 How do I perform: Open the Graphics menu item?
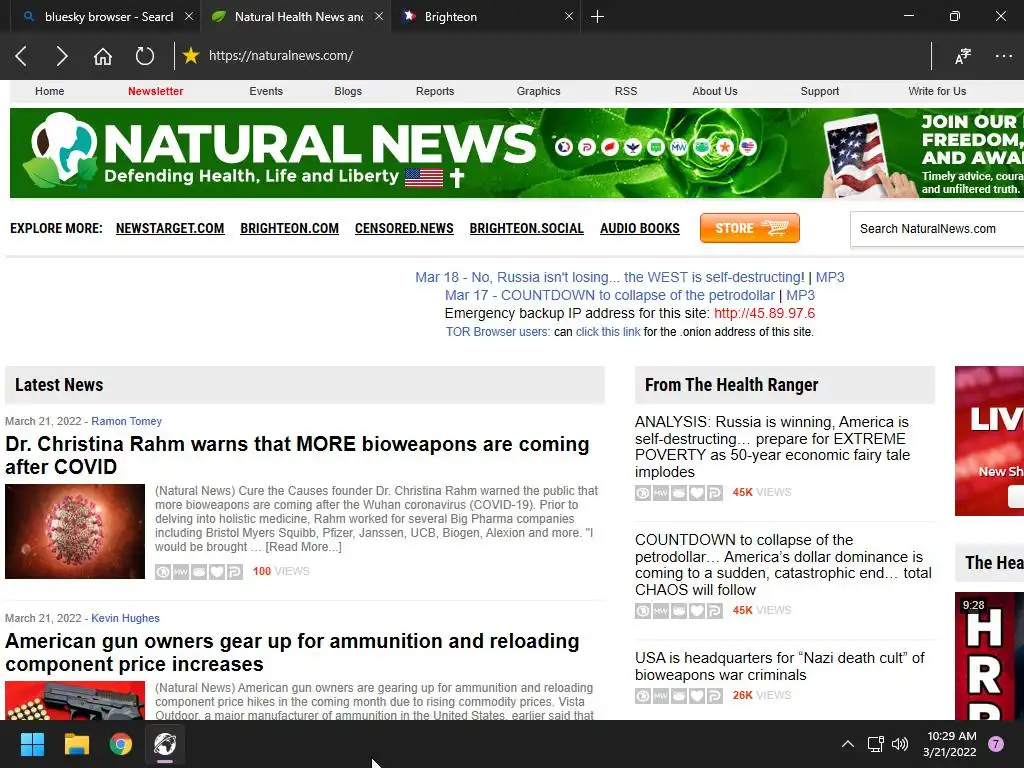(539, 91)
